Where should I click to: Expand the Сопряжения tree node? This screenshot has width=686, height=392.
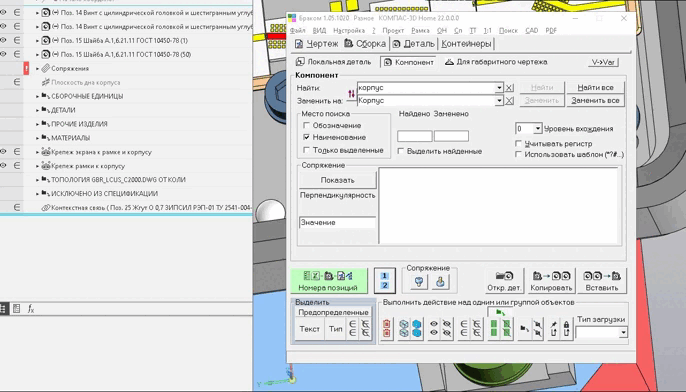37,69
